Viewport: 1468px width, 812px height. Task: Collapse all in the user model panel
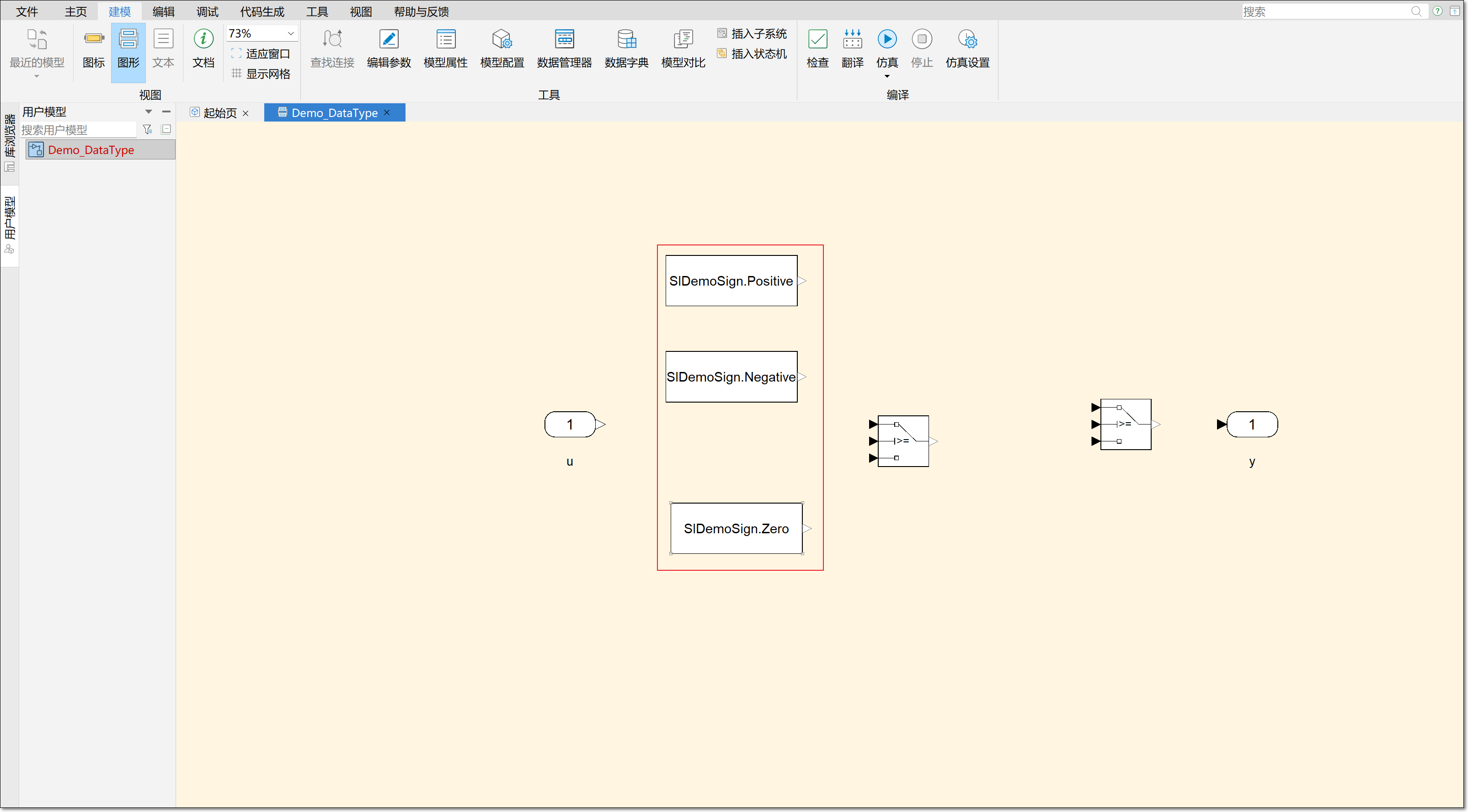166,129
